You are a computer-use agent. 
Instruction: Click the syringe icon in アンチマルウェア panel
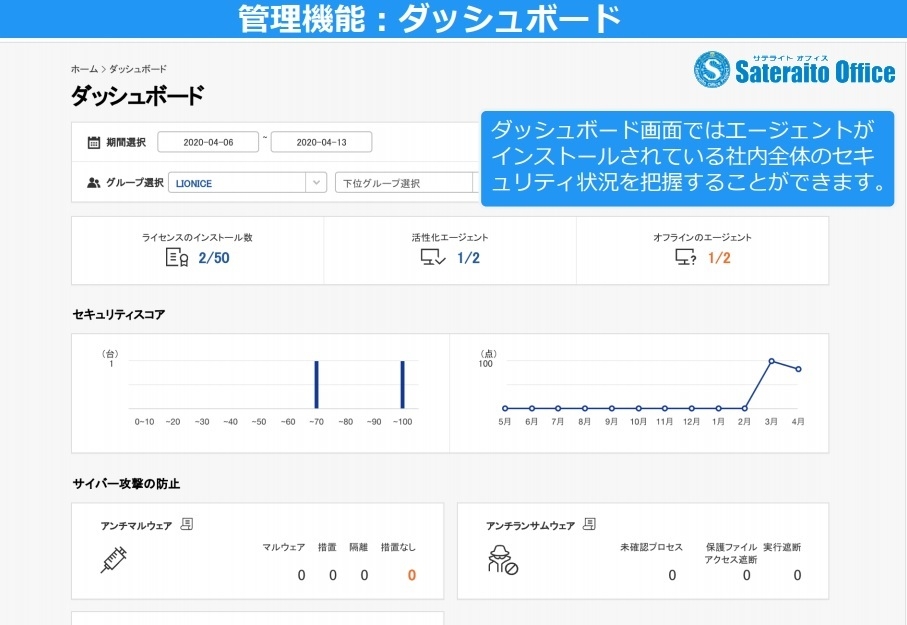113,562
